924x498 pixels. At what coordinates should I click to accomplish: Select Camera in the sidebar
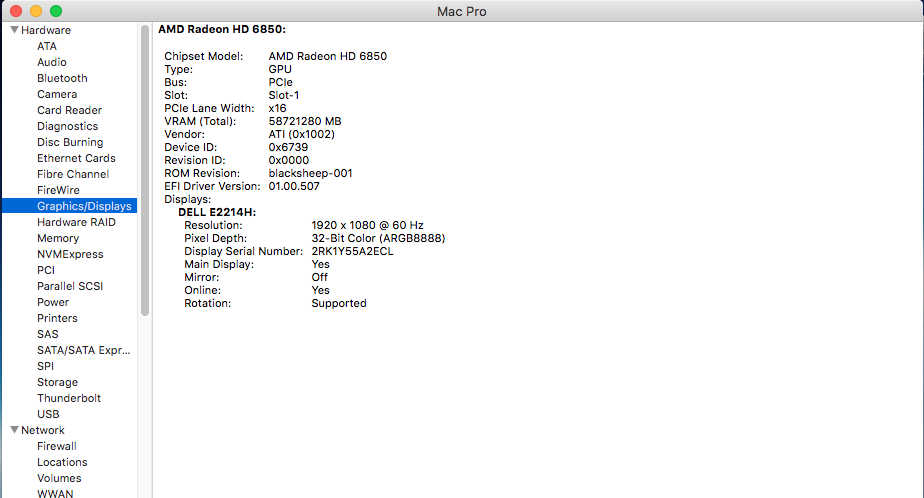[x=57, y=94]
